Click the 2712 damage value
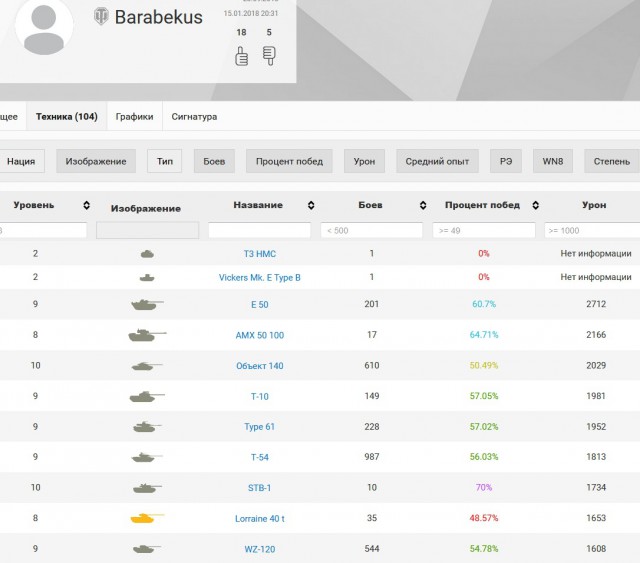The width and height of the screenshot is (640, 563). 596,304
